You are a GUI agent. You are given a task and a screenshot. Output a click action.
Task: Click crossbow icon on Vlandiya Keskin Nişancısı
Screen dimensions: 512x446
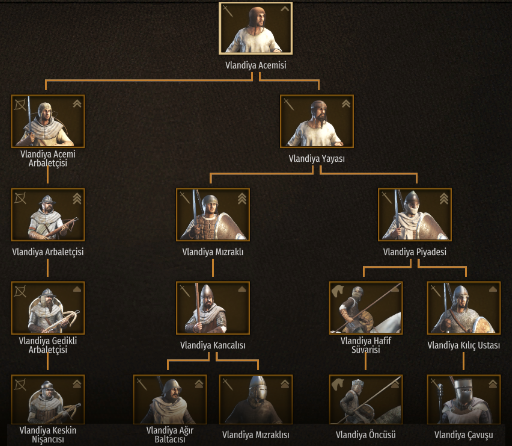20,385
